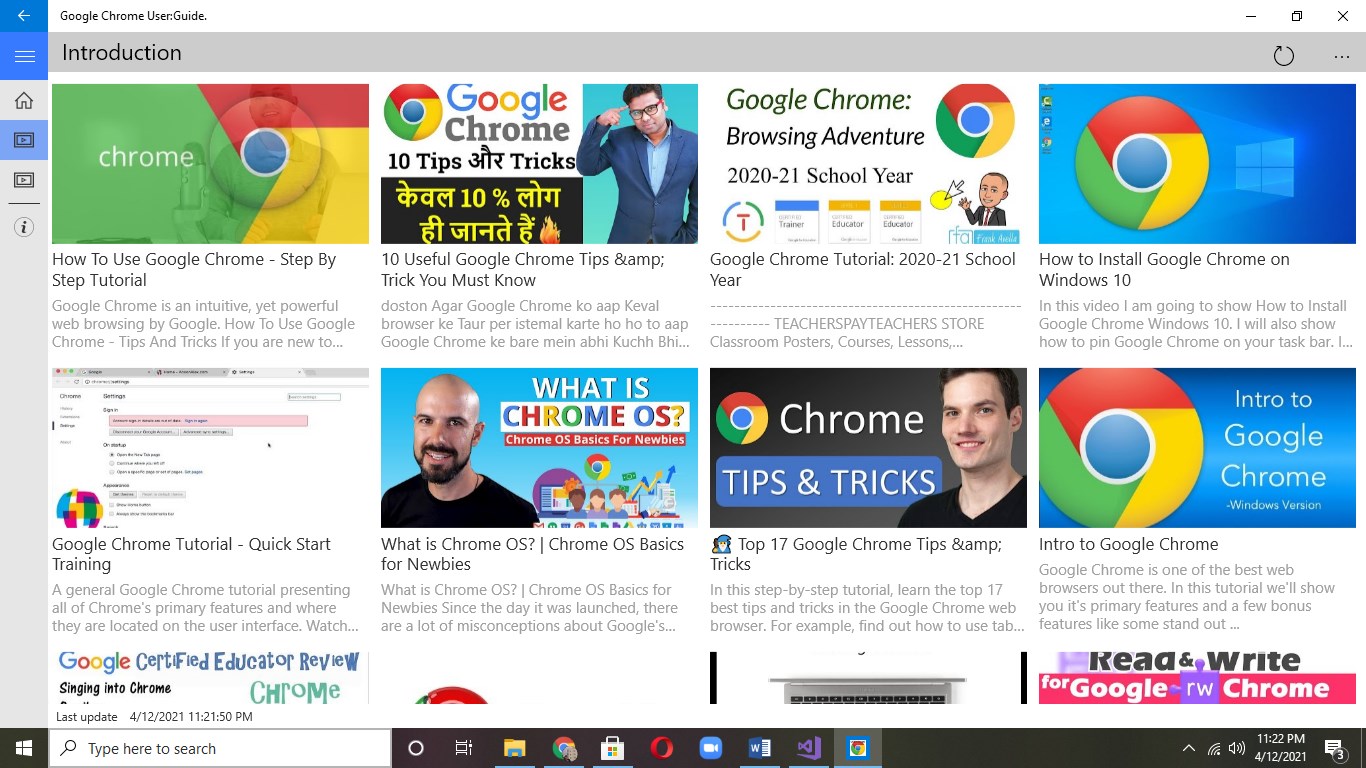Image resolution: width=1366 pixels, height=768 pixels.
Task: Open Visual Studio from taskbar
Action: (x=808, y=748)
